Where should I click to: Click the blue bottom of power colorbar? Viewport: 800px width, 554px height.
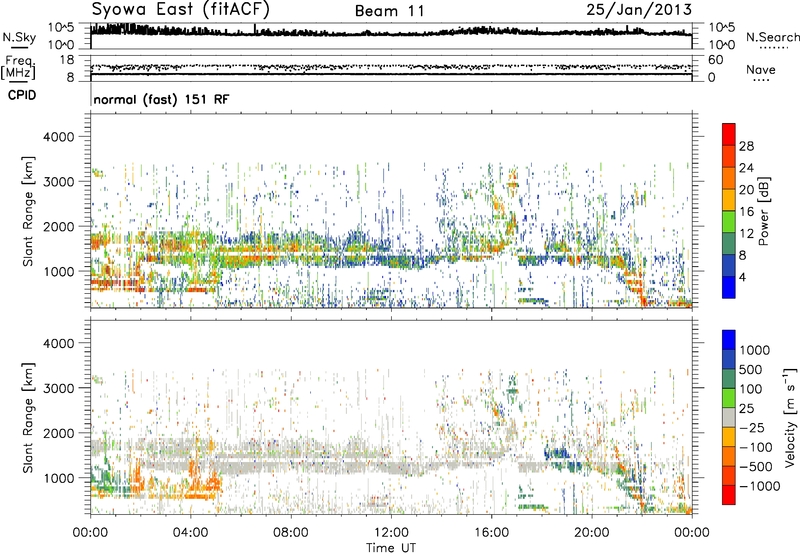click(729, 288)
